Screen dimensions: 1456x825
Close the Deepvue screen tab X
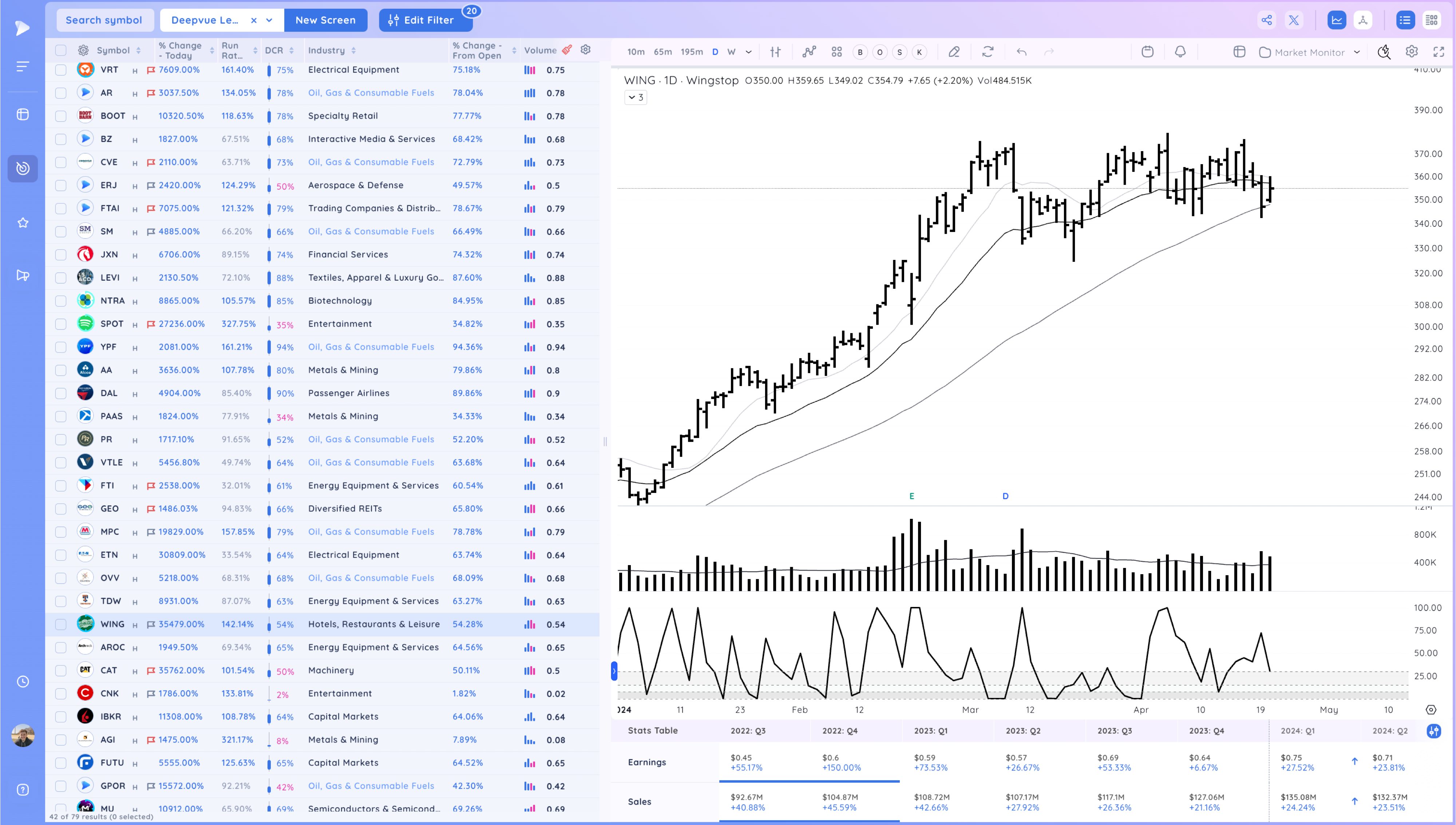(x=254, y=20)
